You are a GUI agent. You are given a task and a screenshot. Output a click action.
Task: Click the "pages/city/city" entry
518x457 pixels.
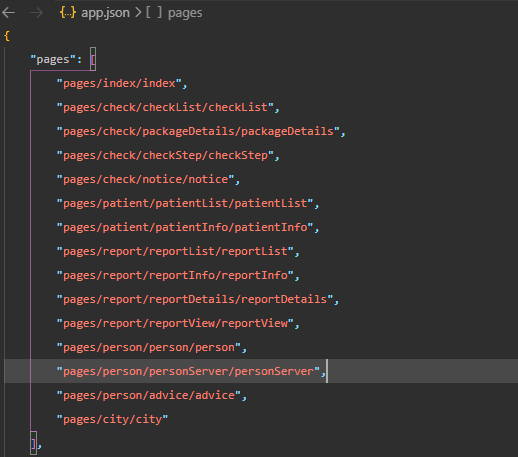coord(112,419)
